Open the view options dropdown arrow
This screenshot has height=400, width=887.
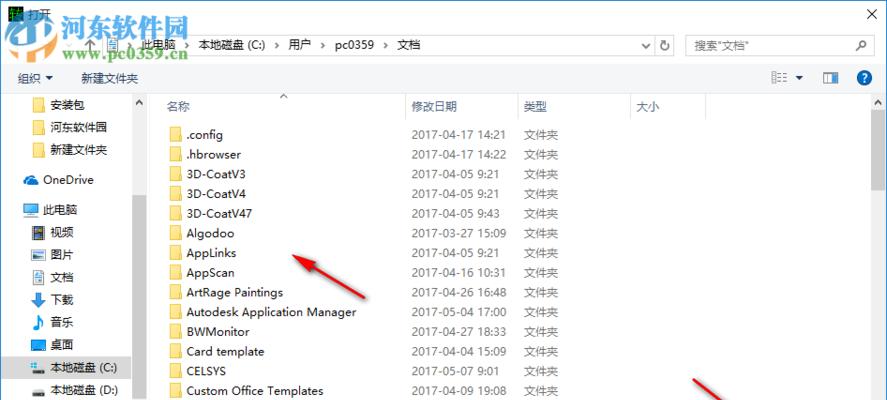pyautogui.click(x=799, y=78)
